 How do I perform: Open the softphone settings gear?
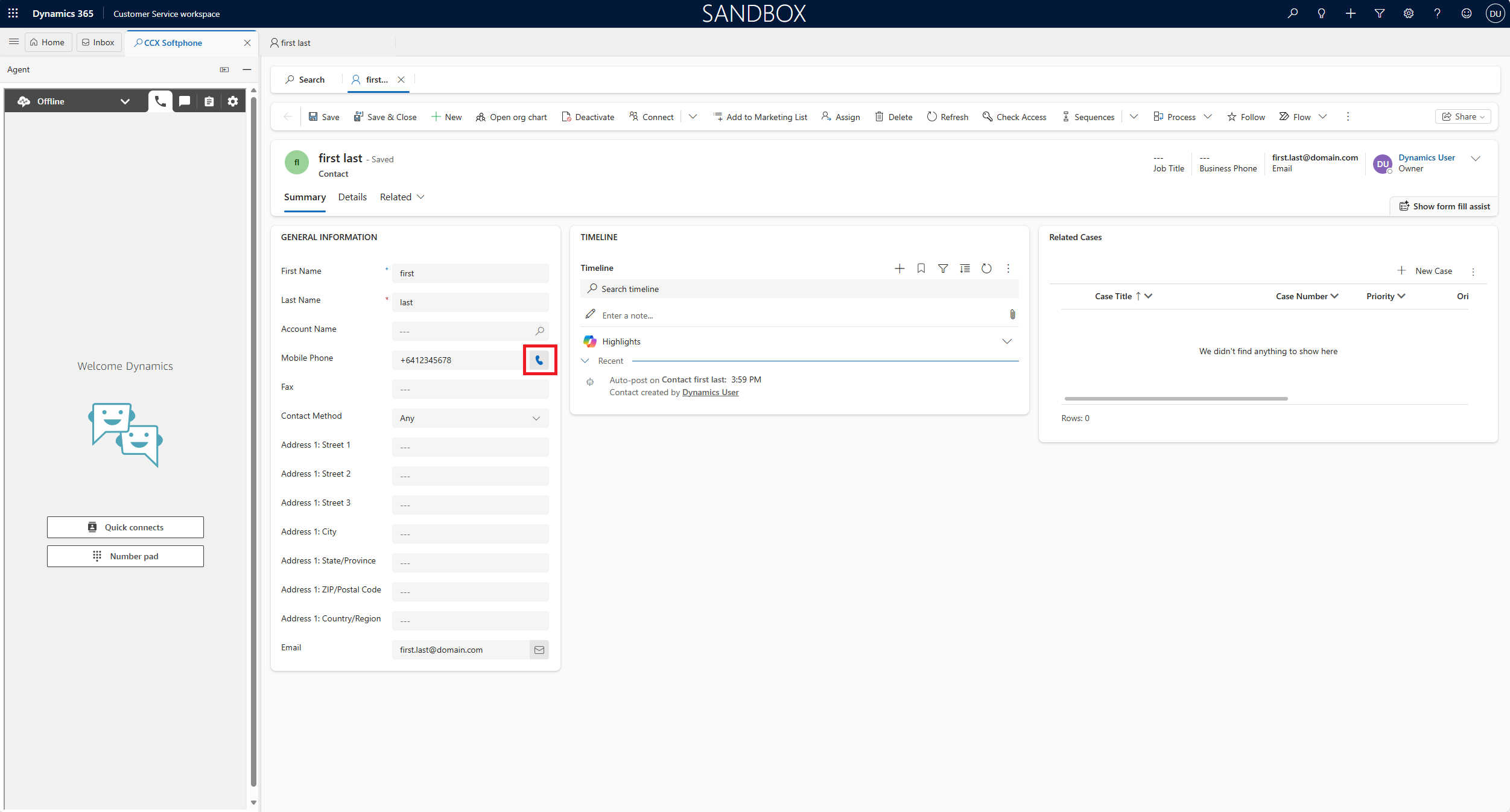click(233, 101)
